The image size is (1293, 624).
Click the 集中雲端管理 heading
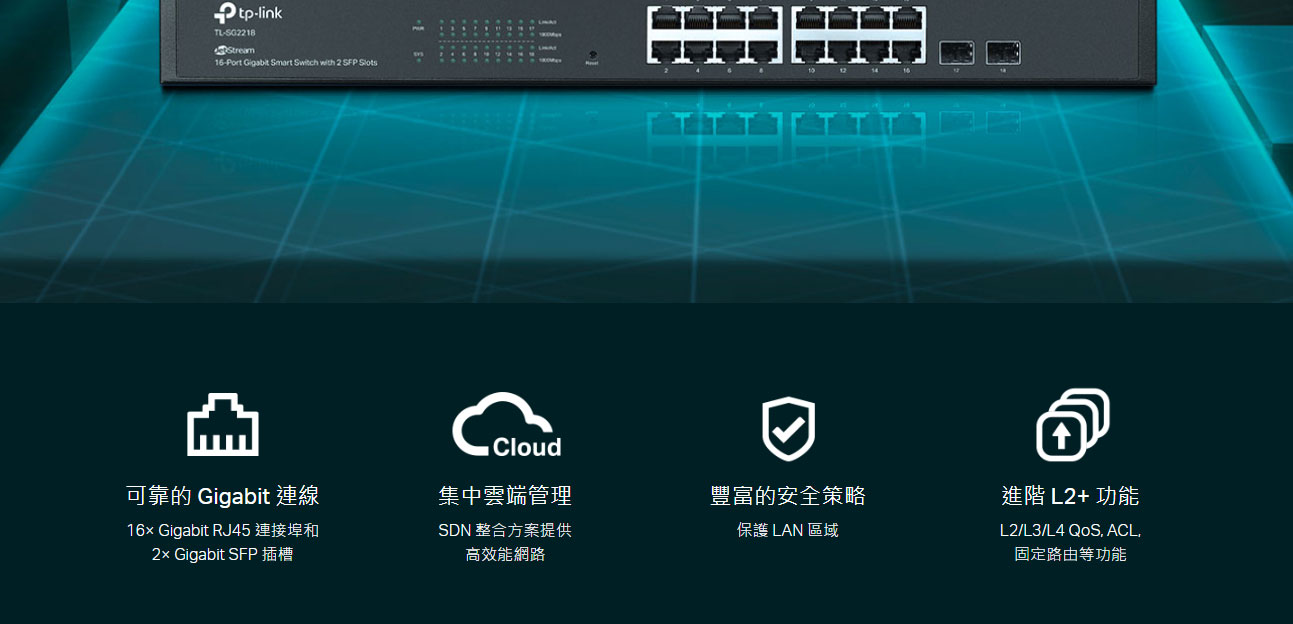505,496
